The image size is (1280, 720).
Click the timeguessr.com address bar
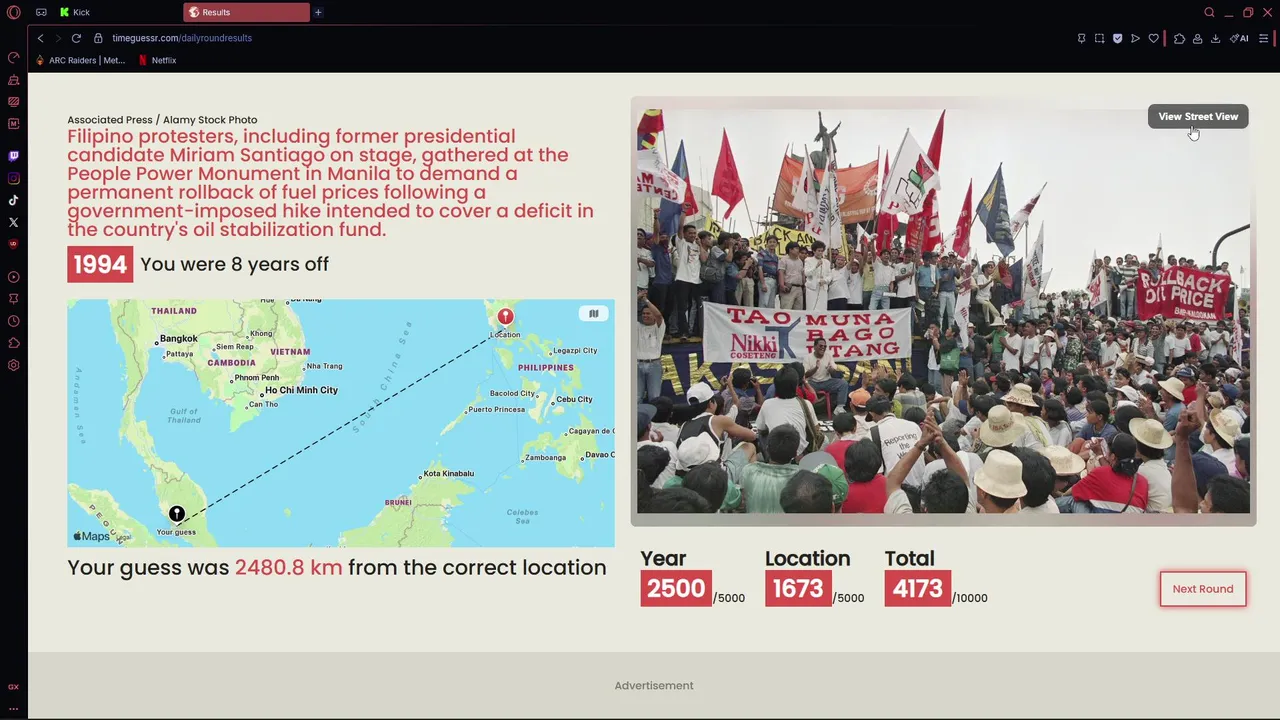(x=181, y=38)
